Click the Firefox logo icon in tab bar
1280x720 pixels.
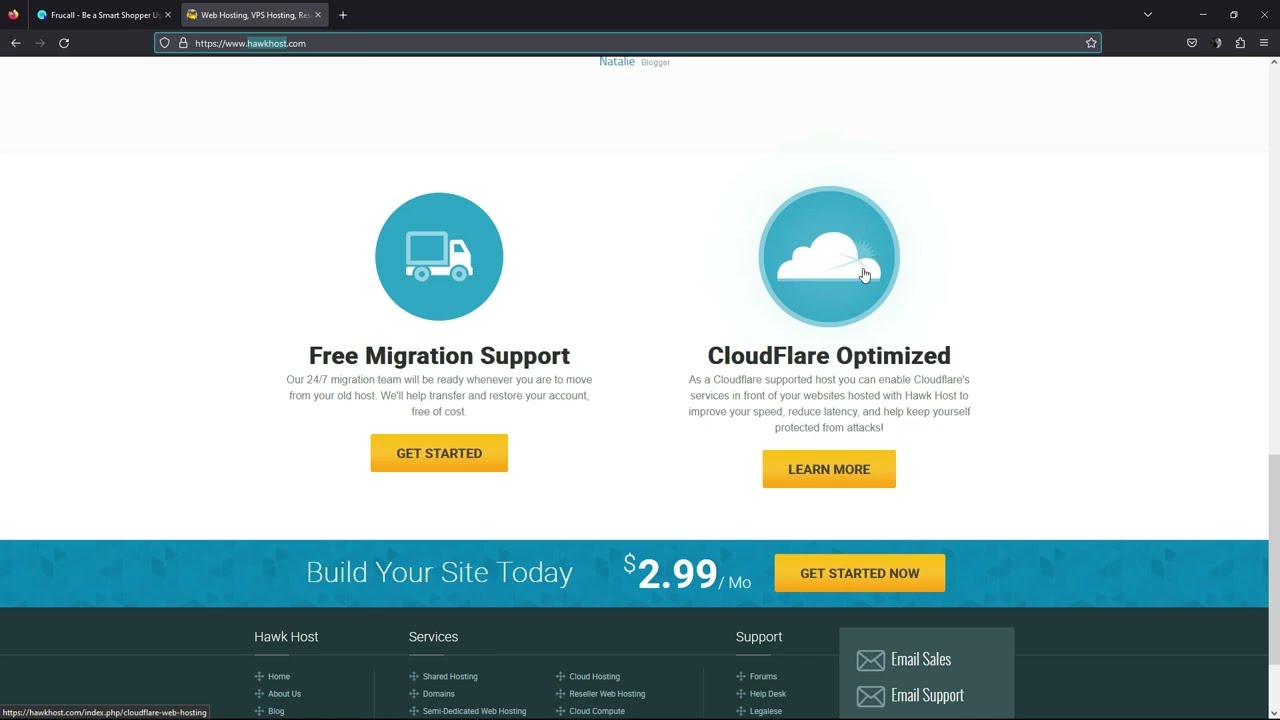click(x=13, y=15)
